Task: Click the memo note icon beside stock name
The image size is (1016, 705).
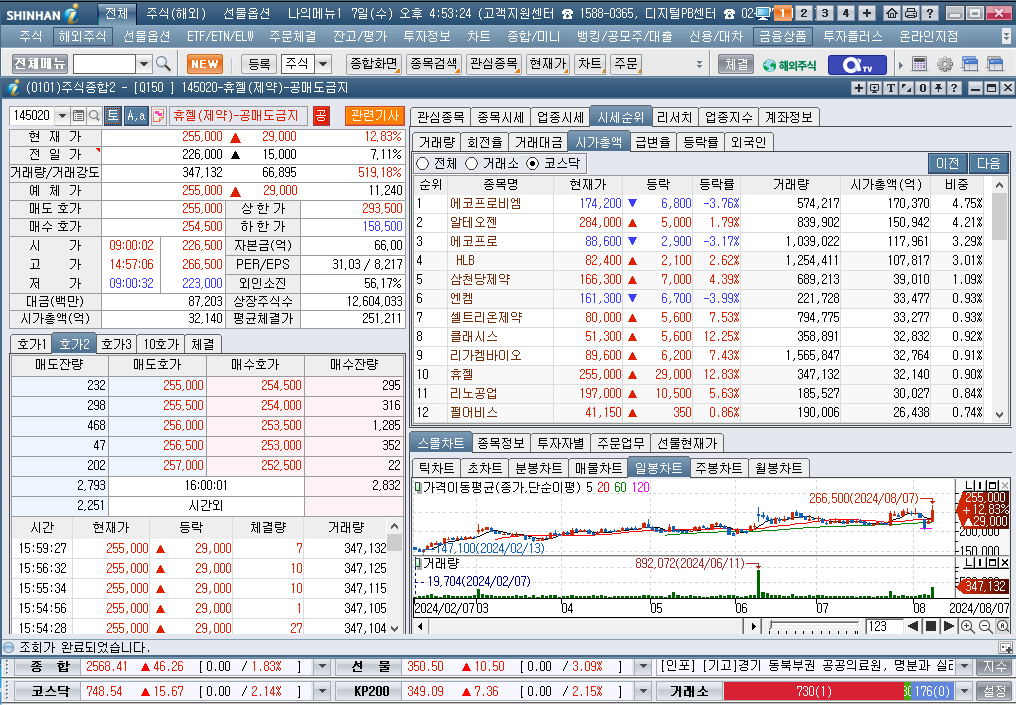Action: click(x=158, y=115)
